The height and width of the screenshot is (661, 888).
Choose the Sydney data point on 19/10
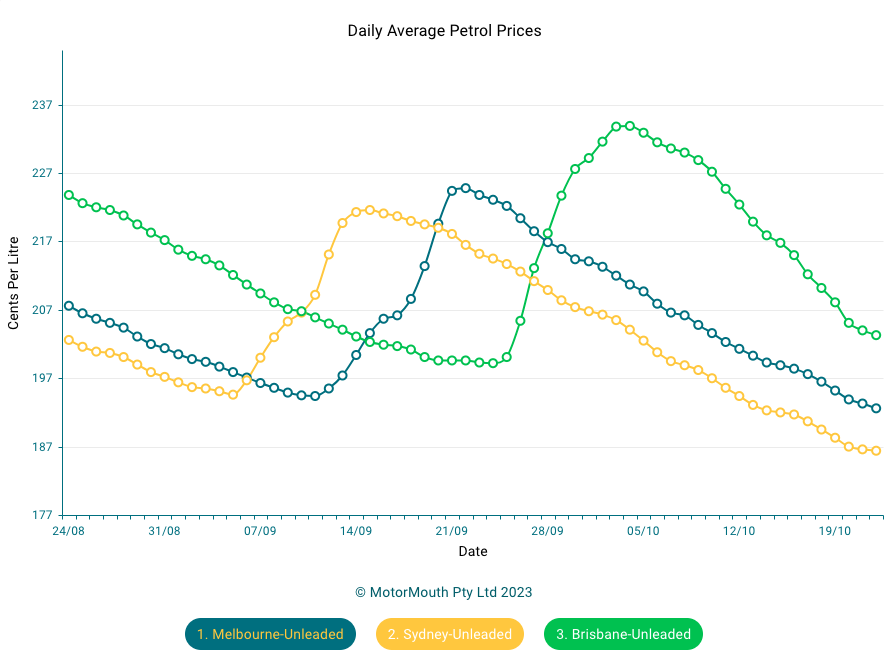pos(835,437)
